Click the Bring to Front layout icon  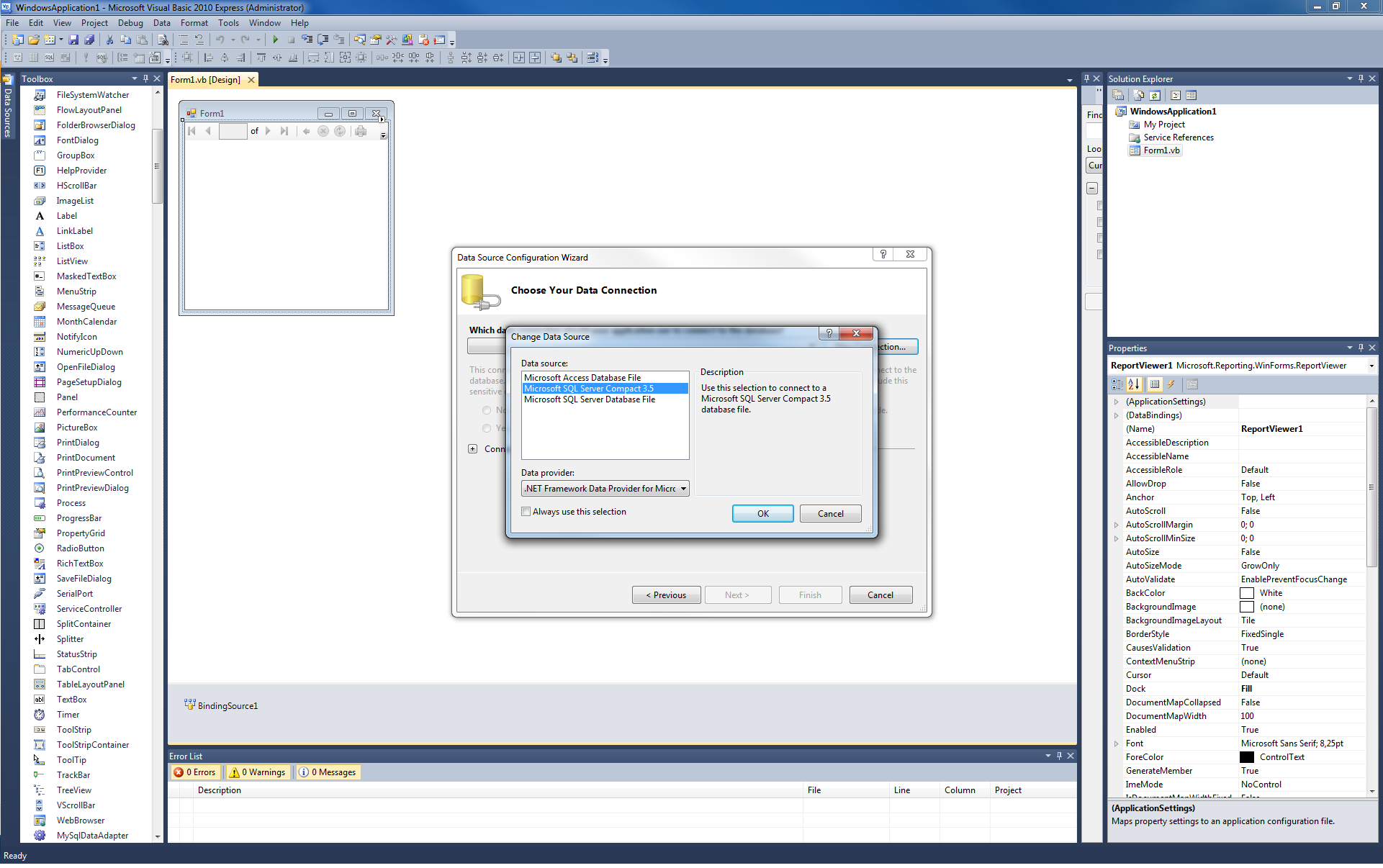pos(556,58)
